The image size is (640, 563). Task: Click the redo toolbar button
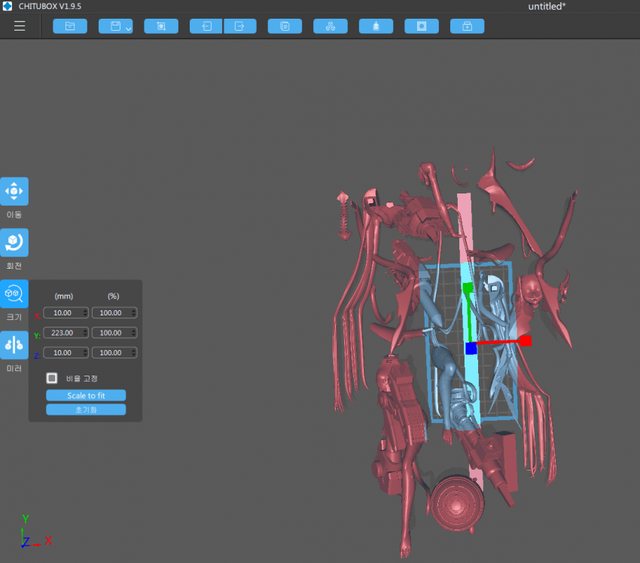point(240,26)
